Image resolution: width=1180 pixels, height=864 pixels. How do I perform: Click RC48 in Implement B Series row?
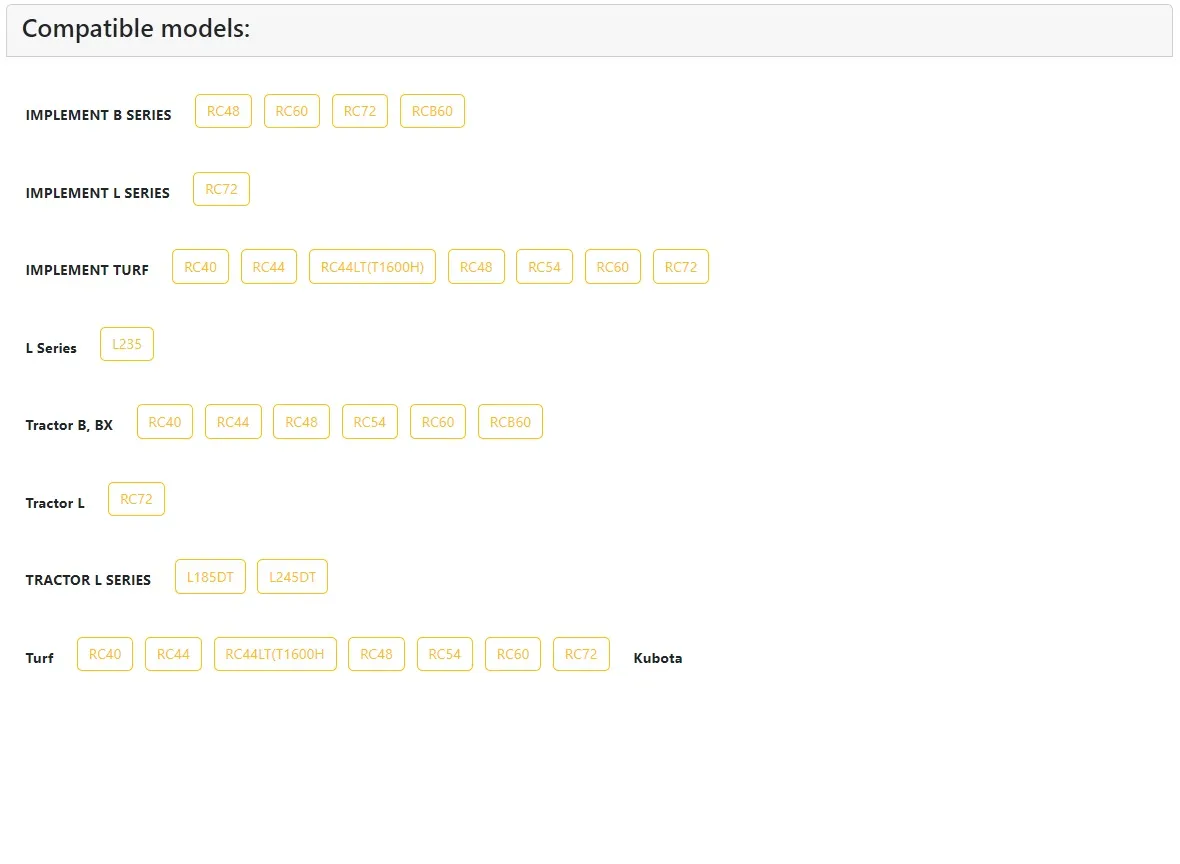pyautogui.click(x=223, y=111)
